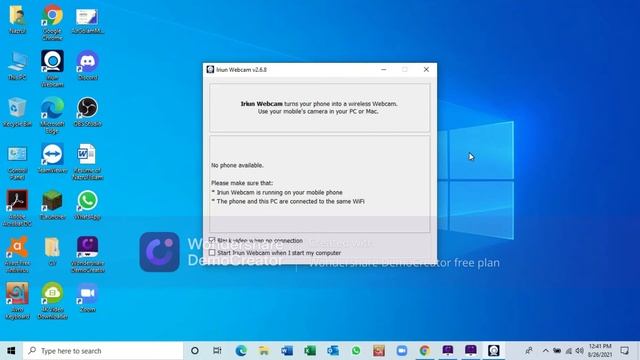Viewport: 640px width, 360px height.
Task: Select the Zoom desktop shortcut
Action: (87, 298)
